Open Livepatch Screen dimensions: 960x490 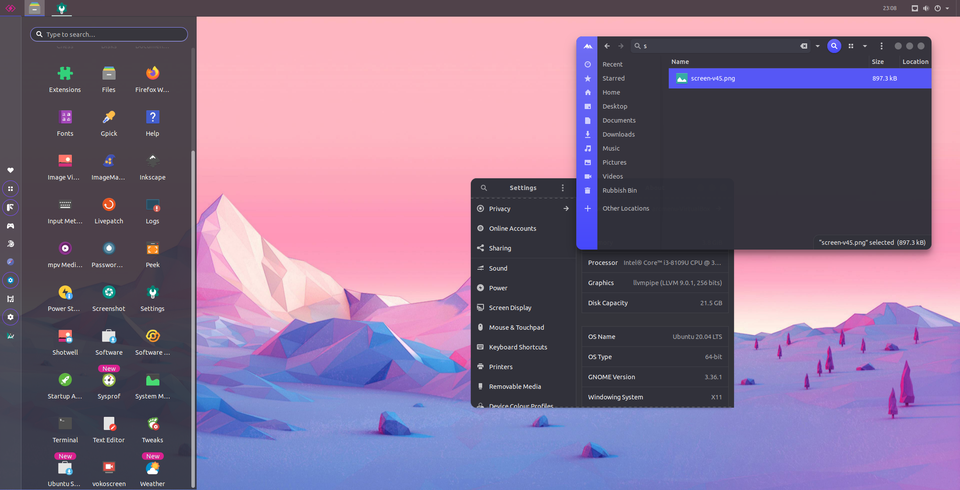109,211
